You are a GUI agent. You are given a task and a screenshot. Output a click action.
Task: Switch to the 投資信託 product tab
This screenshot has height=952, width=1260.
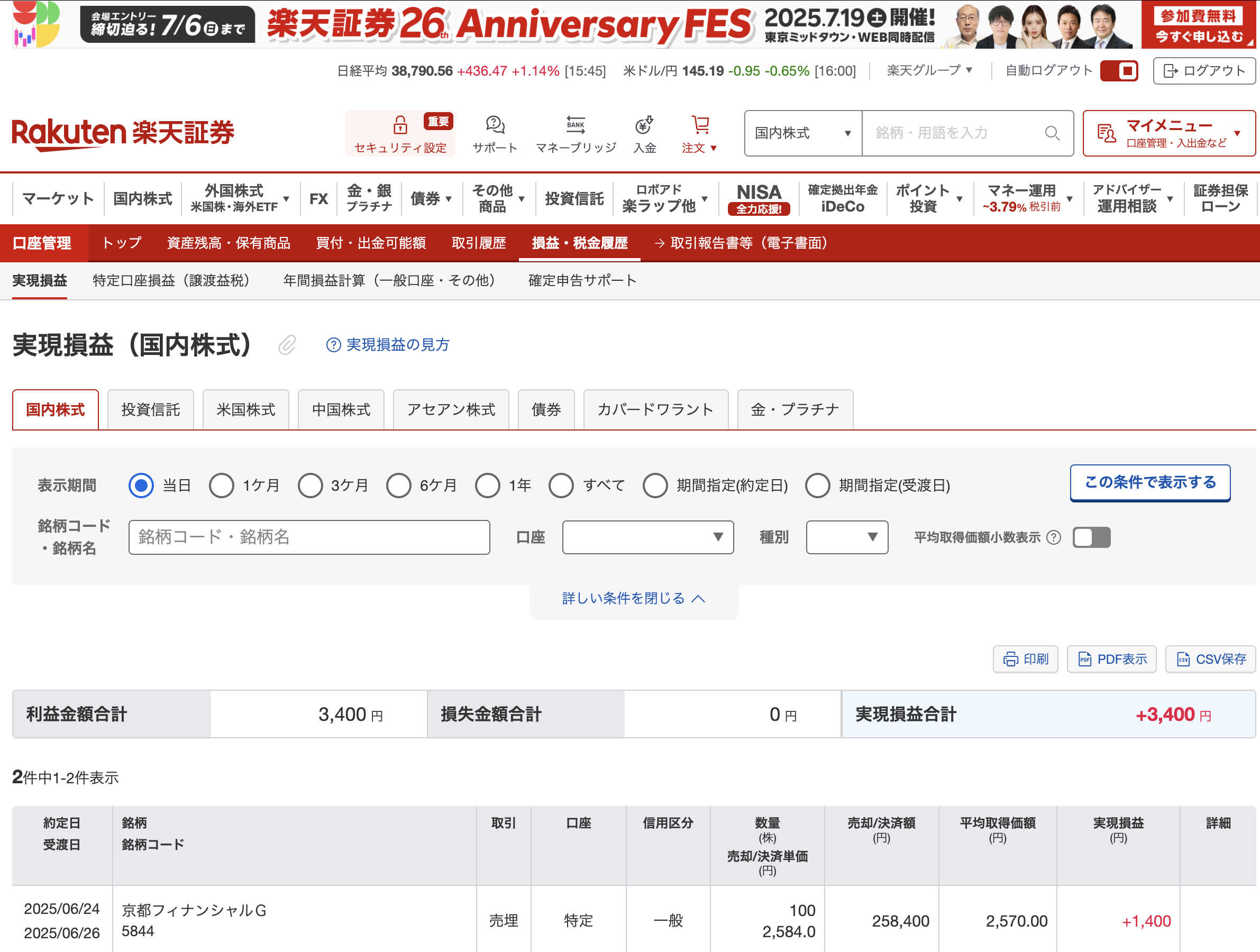150,410
